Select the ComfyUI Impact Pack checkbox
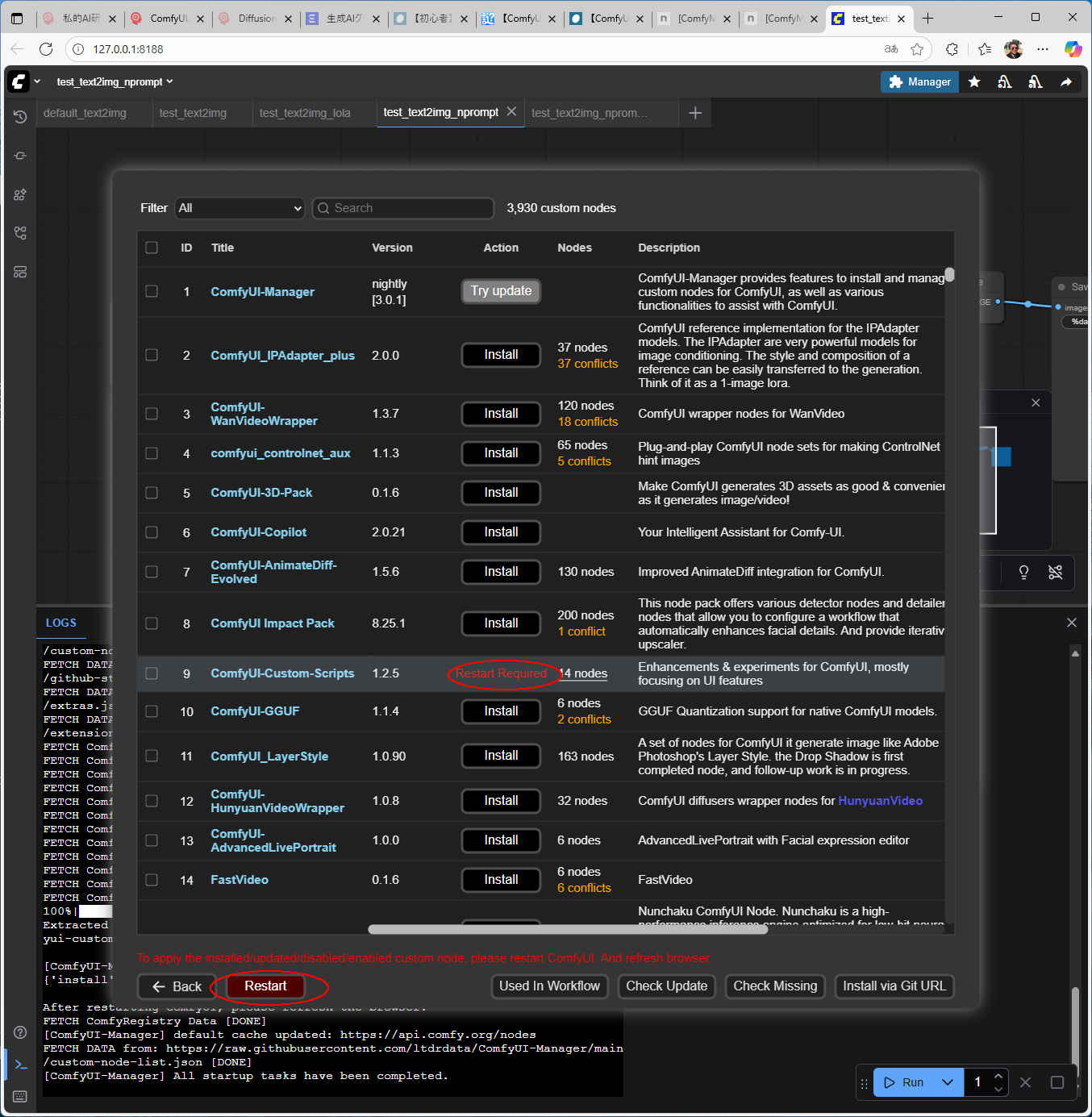The width and height of the screenshot is (1092, 1117). [x=152, y=623]
